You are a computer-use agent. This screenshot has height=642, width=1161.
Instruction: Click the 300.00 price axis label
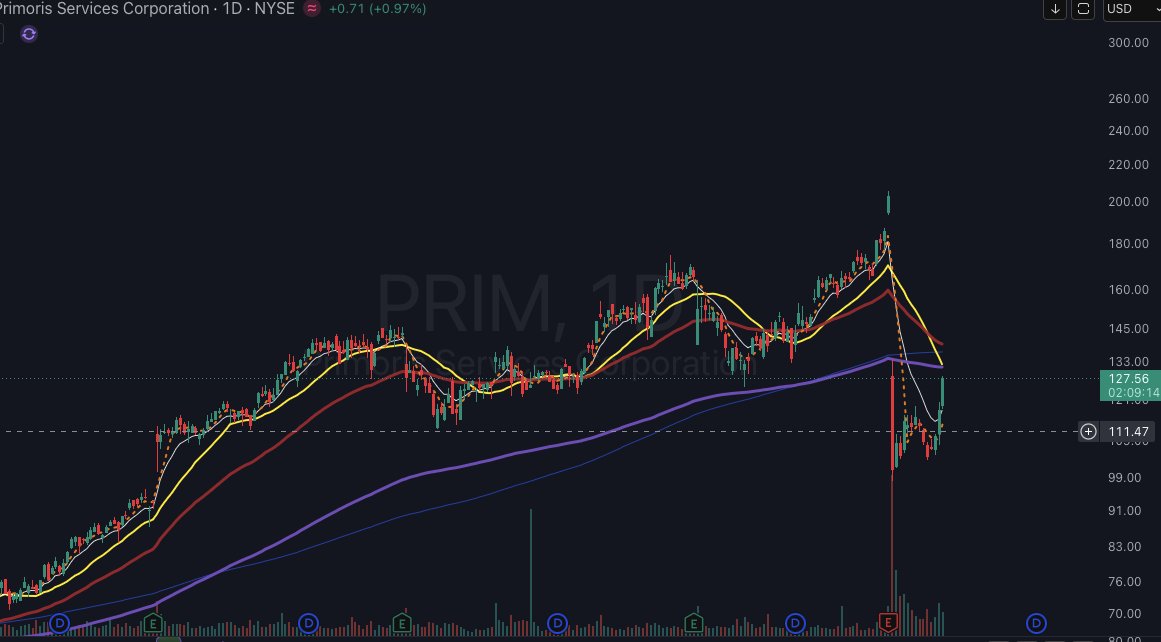tap(1128, 43)
